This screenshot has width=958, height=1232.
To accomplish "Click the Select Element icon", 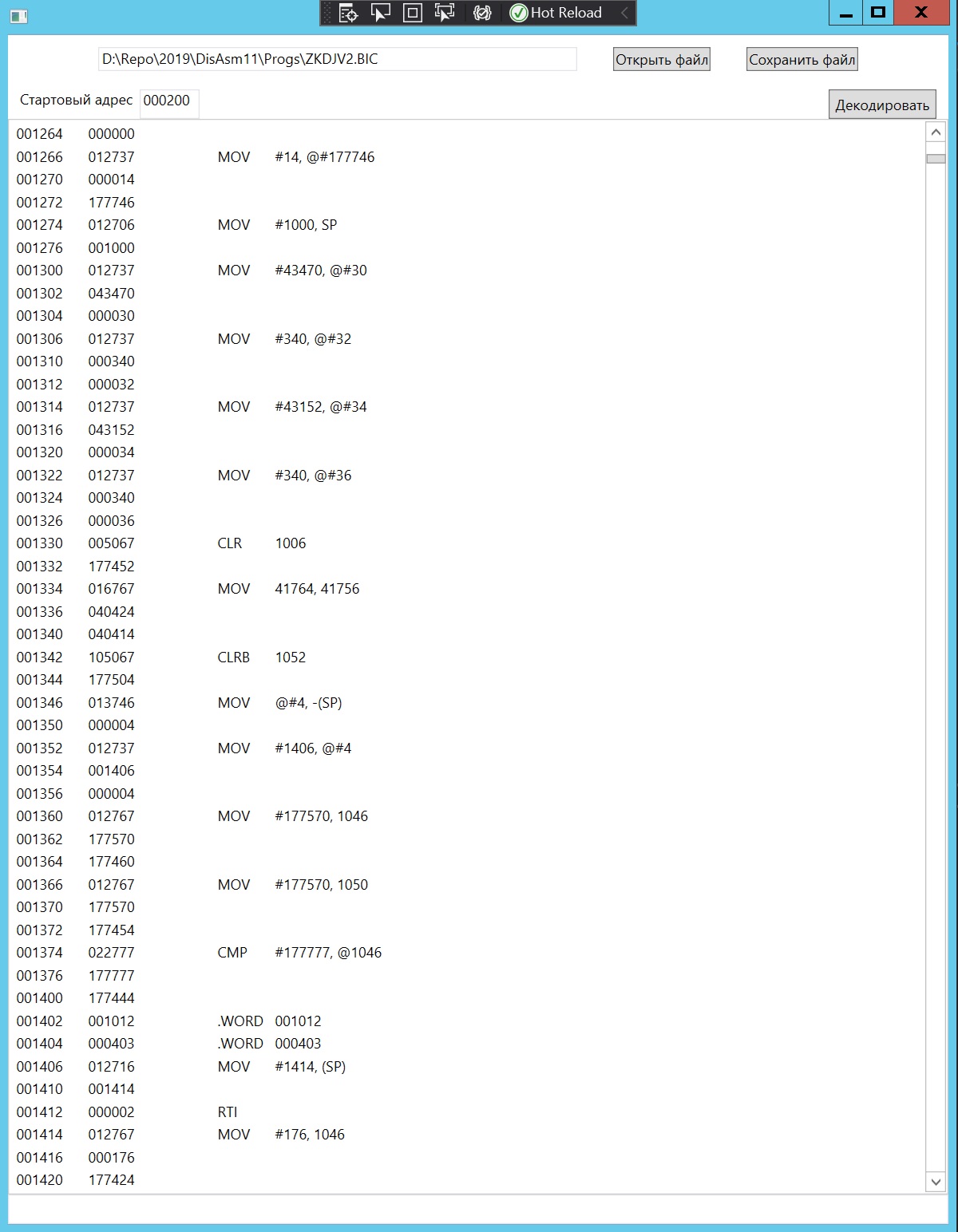I will (381, 13).
